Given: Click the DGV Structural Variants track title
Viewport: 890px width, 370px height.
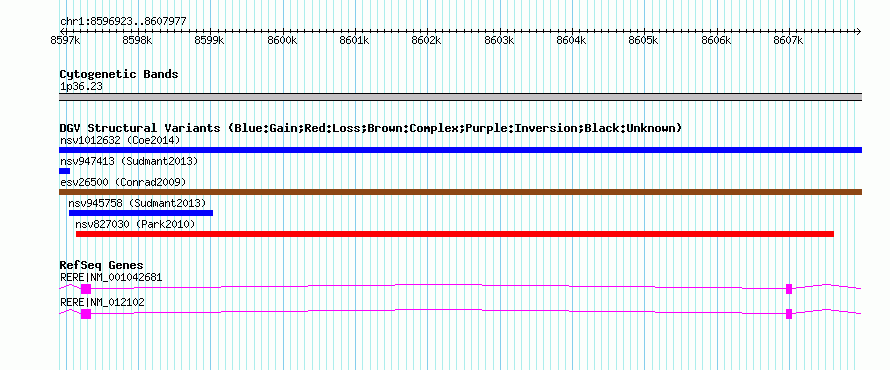Looking at the screenshot, I should (x=370, y=128).
